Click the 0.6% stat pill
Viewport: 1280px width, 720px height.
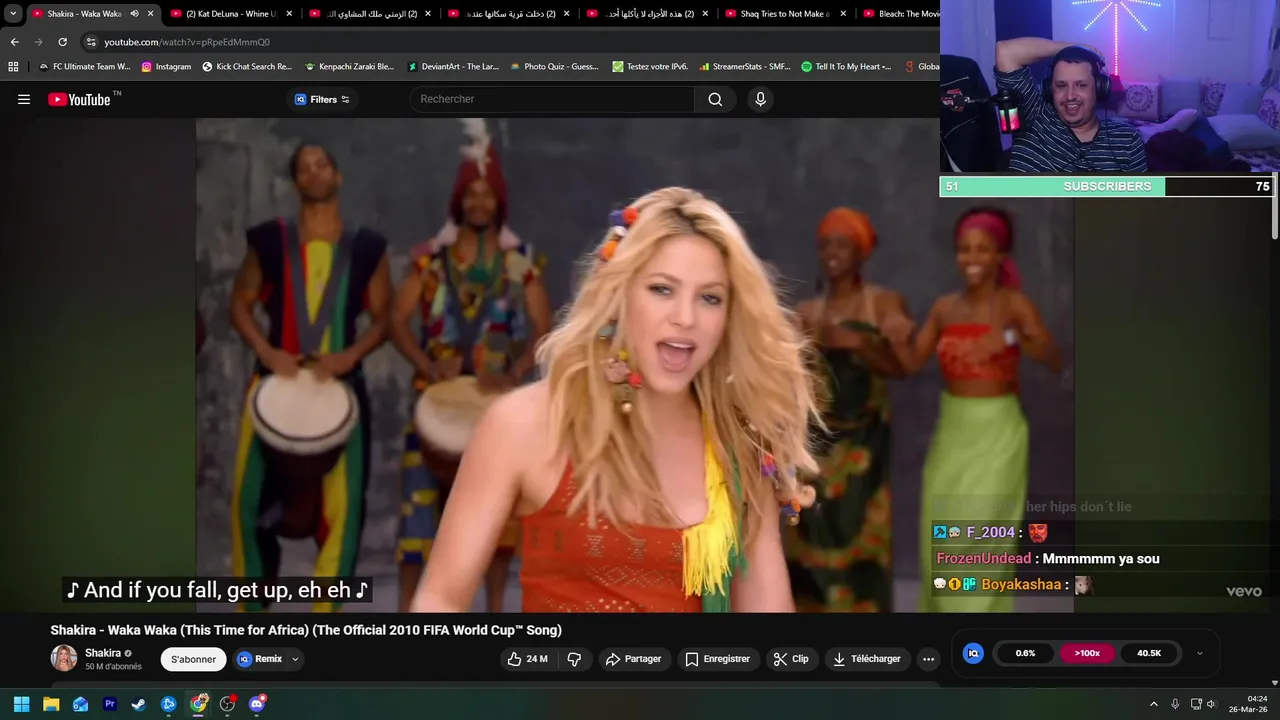tap(1025, 653)
